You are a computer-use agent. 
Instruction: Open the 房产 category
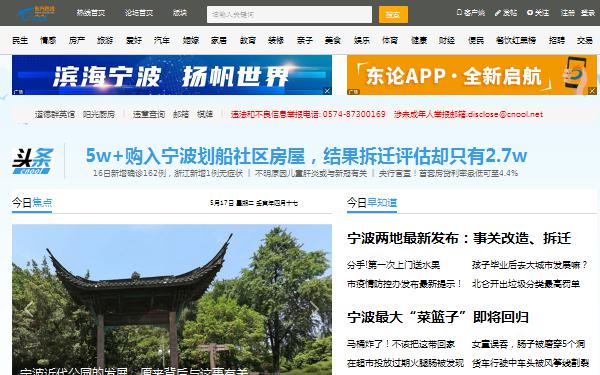pyautogui.click(x=77, y=40)
